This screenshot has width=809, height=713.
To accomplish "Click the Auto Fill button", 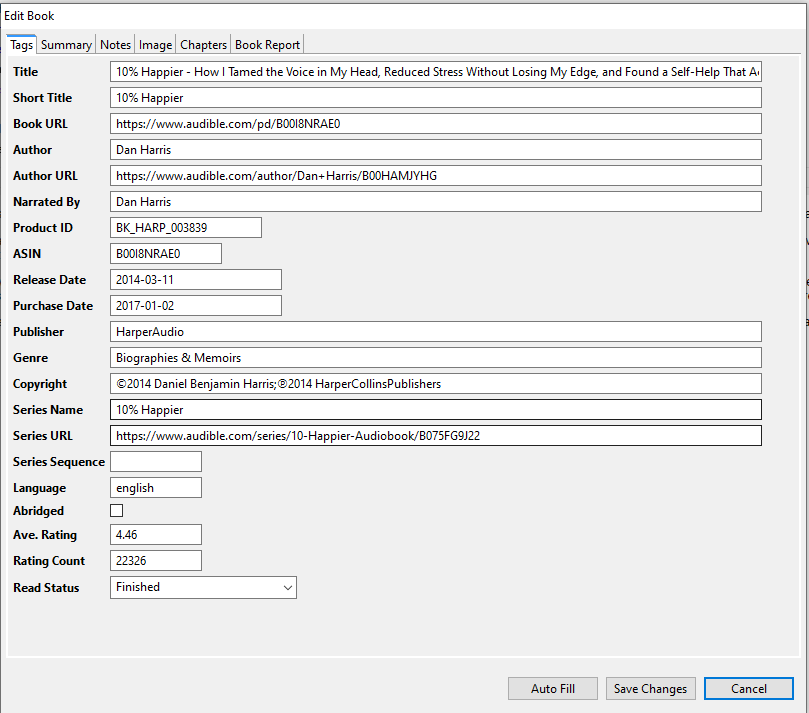I will 552,688.
